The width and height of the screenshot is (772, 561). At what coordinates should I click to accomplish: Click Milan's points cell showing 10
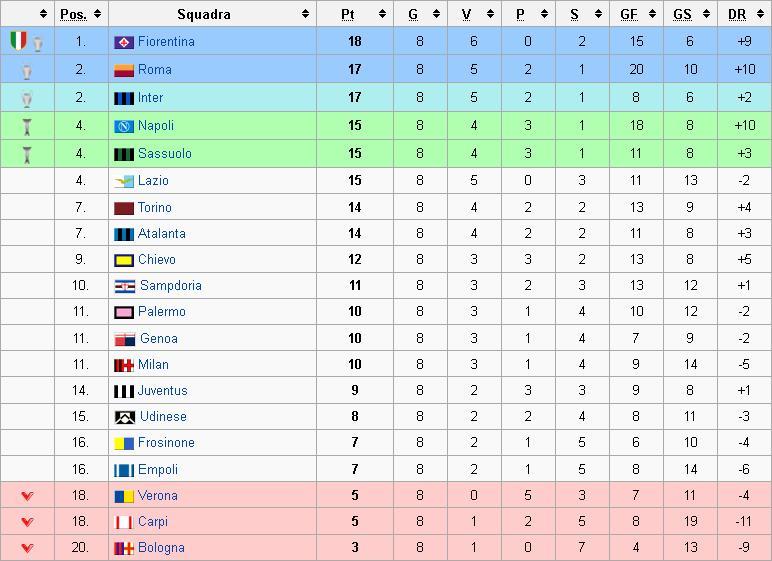[x=355, y=364]
